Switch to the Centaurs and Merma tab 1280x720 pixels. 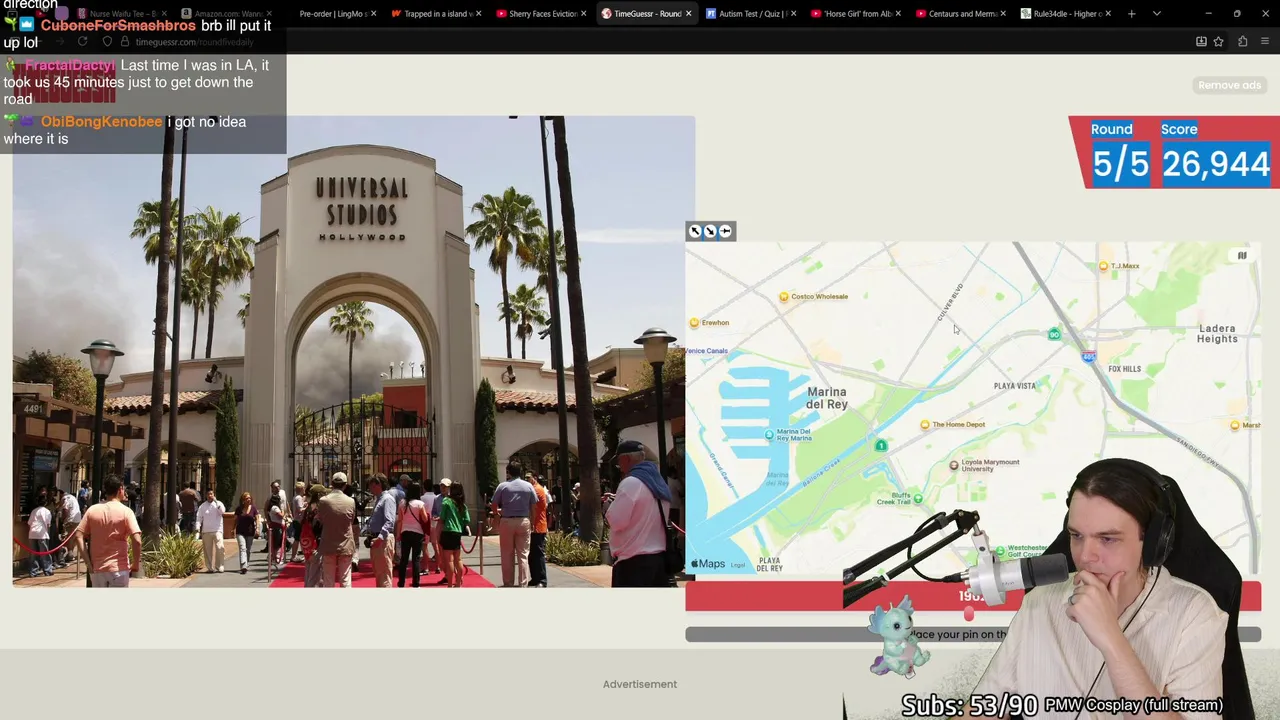(x=959, y=14)
